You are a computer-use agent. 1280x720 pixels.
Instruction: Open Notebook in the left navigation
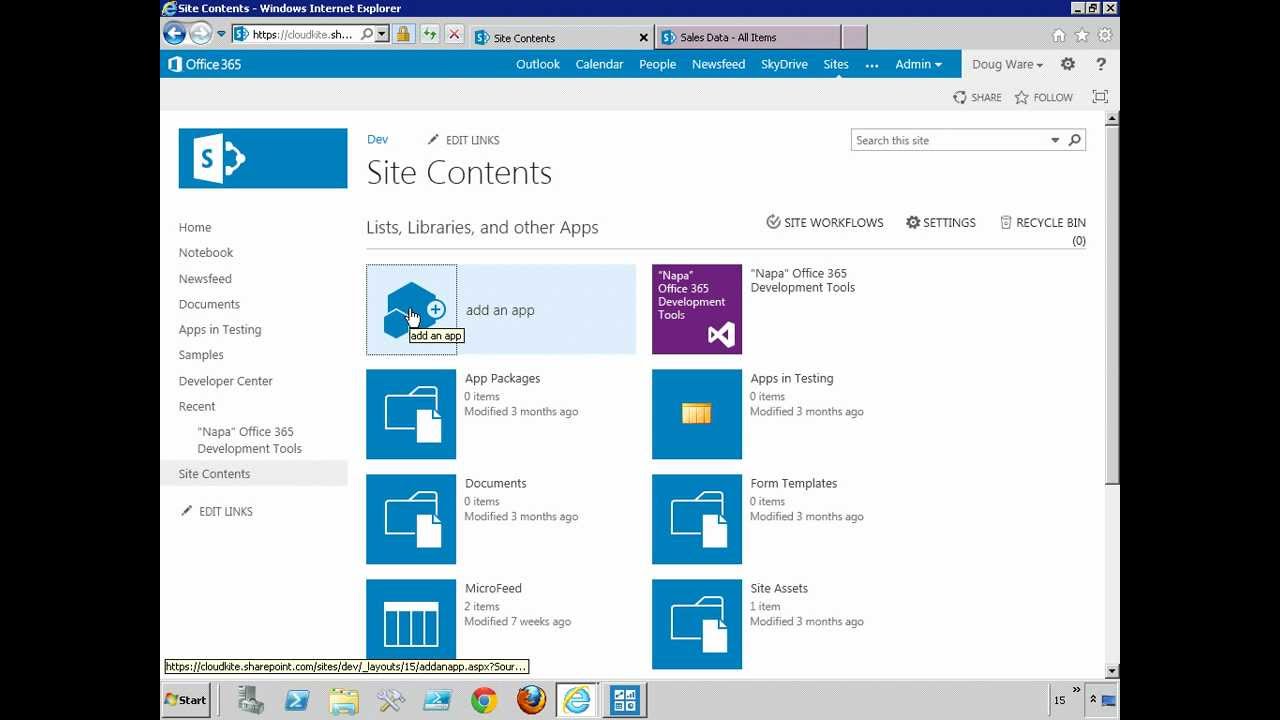click(206, 253)
